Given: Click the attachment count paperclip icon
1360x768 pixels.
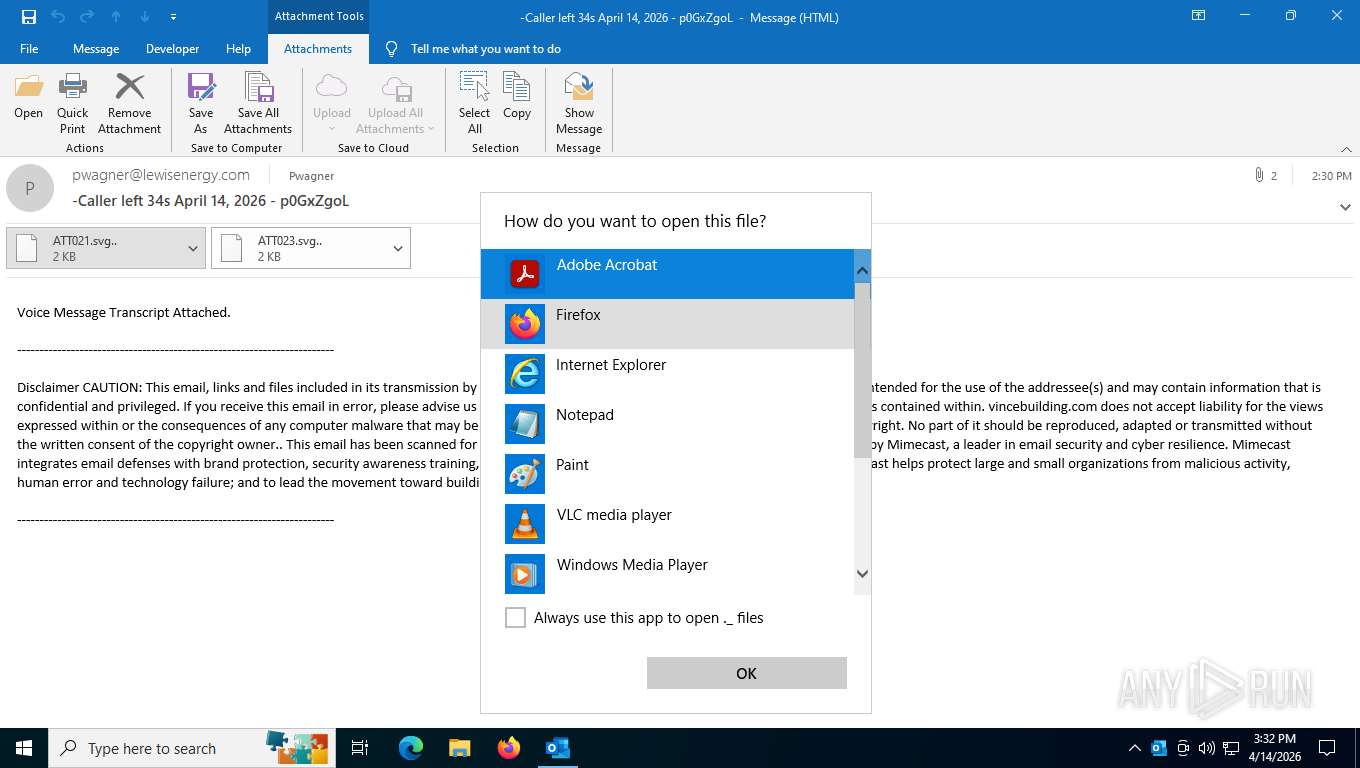Looking at the screenshot, I should (x=1259, y=175).
